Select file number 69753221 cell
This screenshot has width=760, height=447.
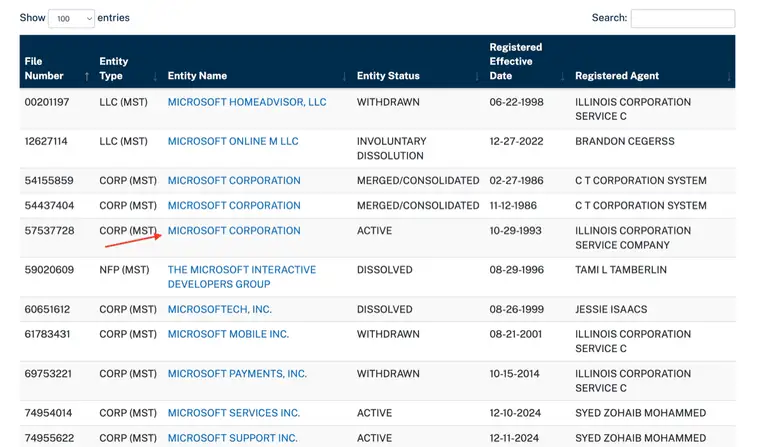pos(48,374)
